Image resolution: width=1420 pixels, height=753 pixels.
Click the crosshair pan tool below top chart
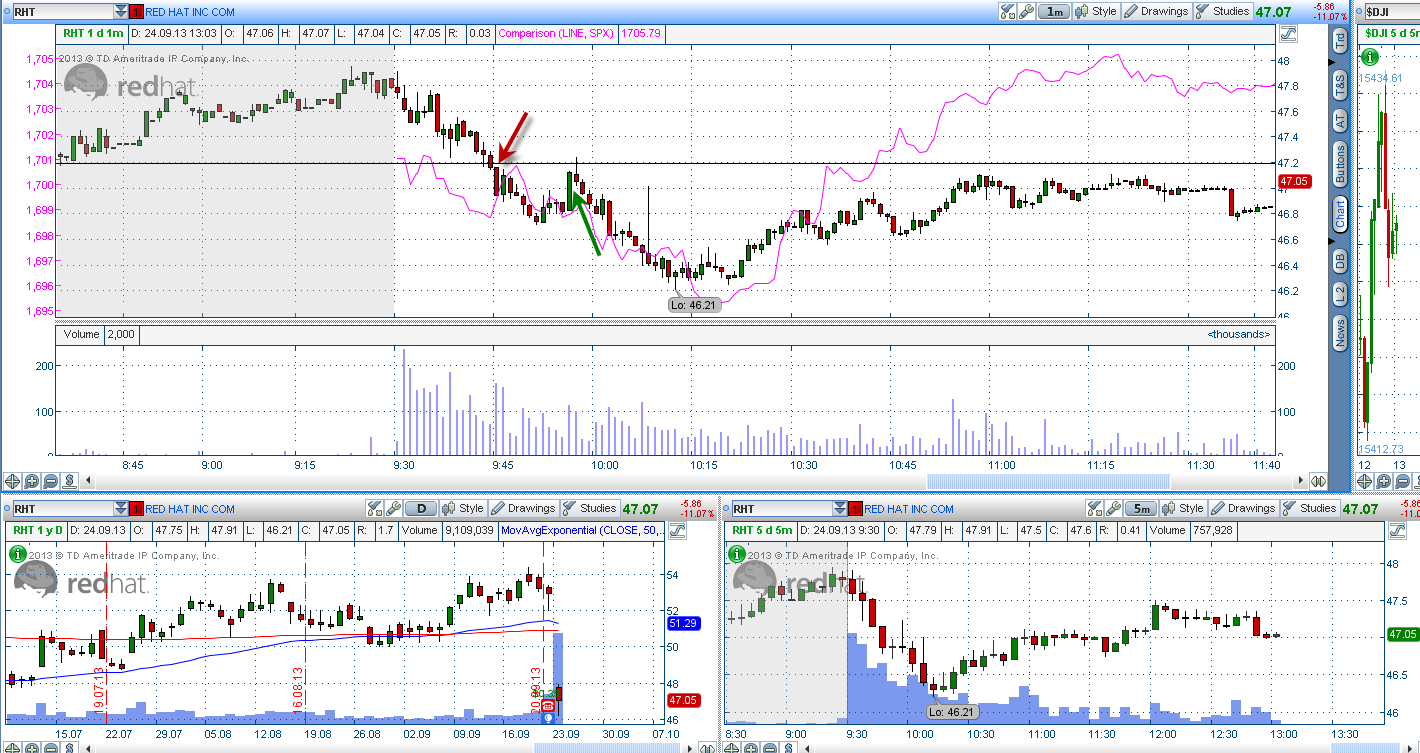[x=12, y=481]
